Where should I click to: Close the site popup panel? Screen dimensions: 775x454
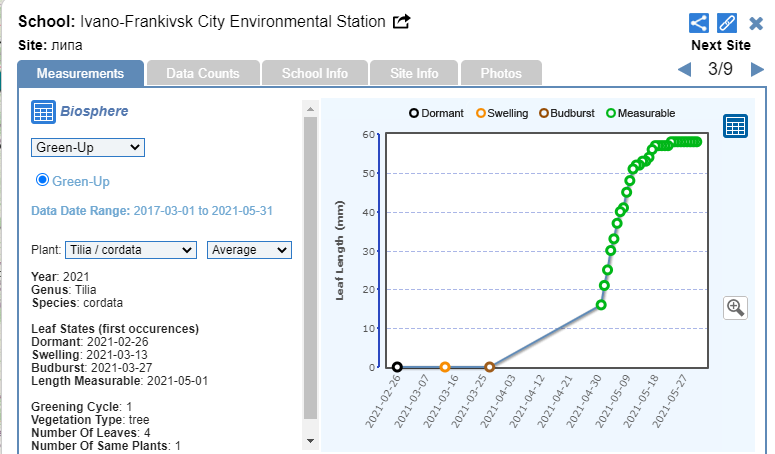756,23
